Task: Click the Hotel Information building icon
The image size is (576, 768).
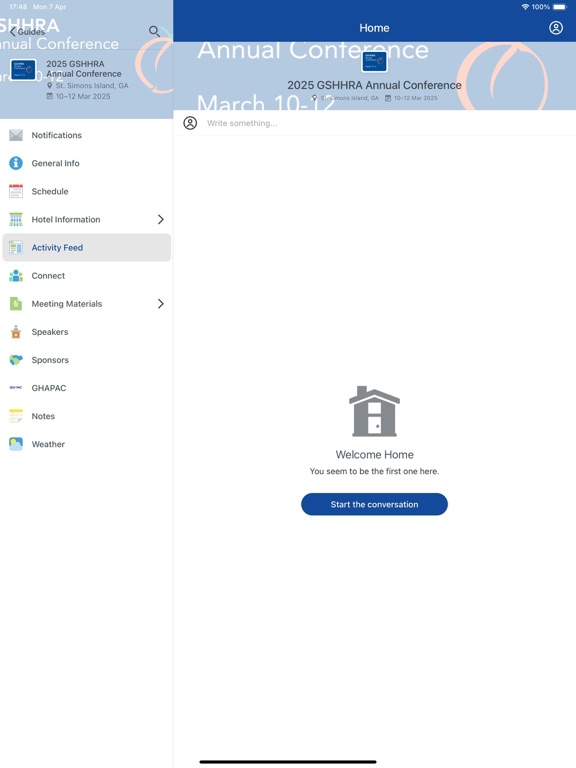Action: (16, 219)
